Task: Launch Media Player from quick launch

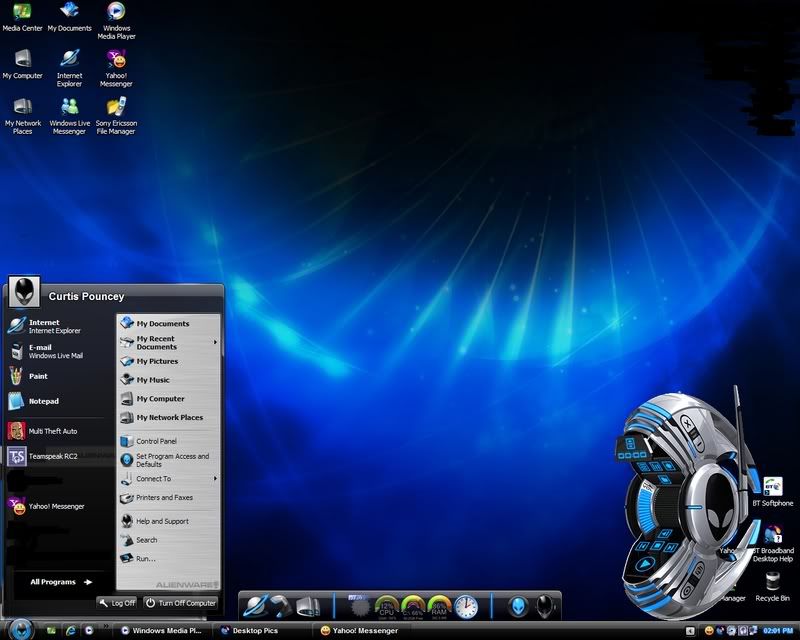Action: (x=89, y=631)
